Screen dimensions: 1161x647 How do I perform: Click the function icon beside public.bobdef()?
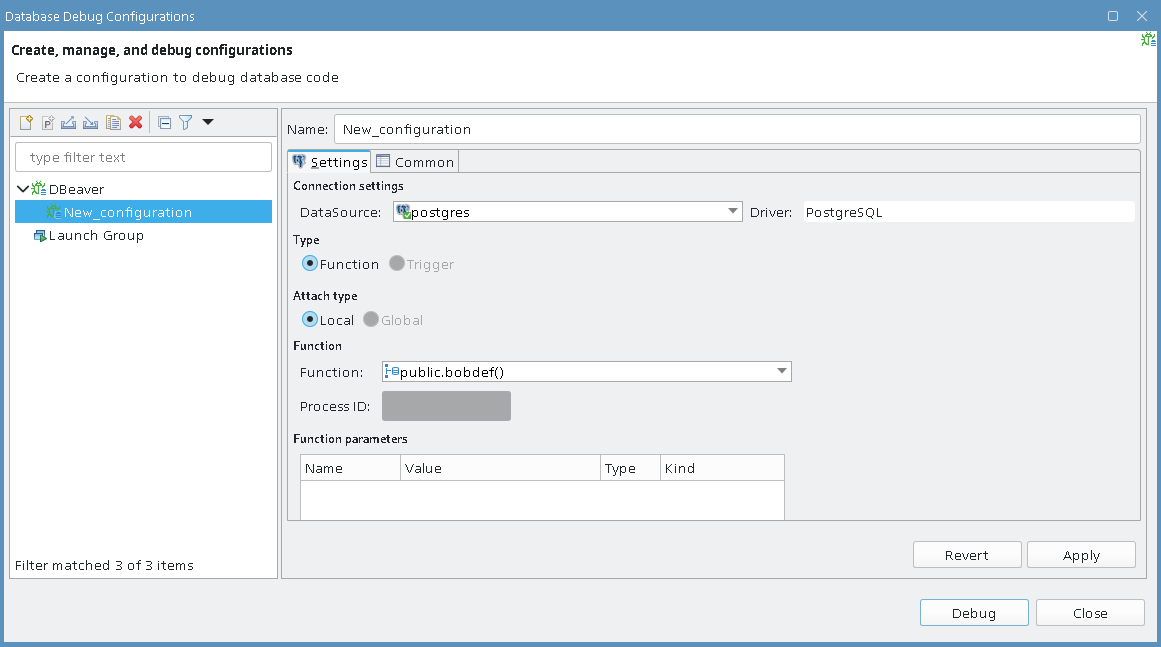(392, 372)
